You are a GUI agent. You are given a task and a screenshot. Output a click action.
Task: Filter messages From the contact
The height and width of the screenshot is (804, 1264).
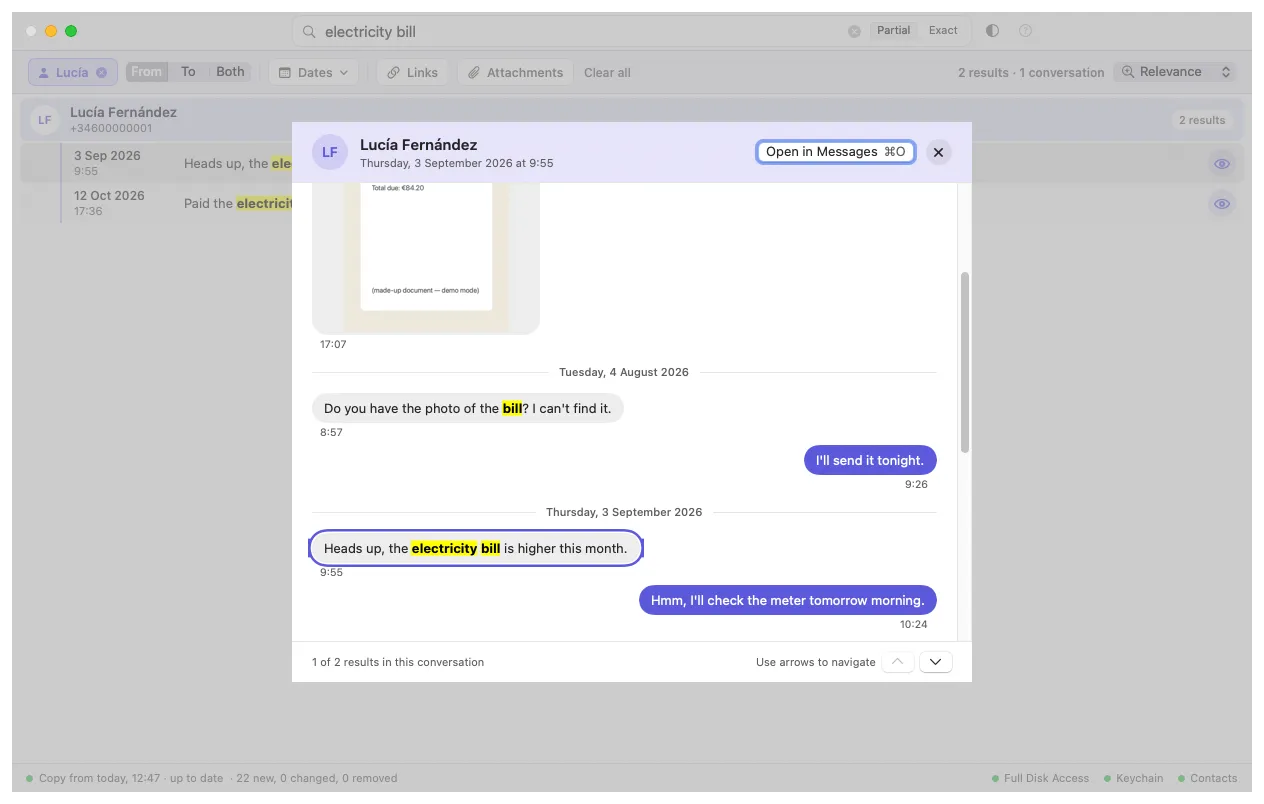click(x=146, y=72)
